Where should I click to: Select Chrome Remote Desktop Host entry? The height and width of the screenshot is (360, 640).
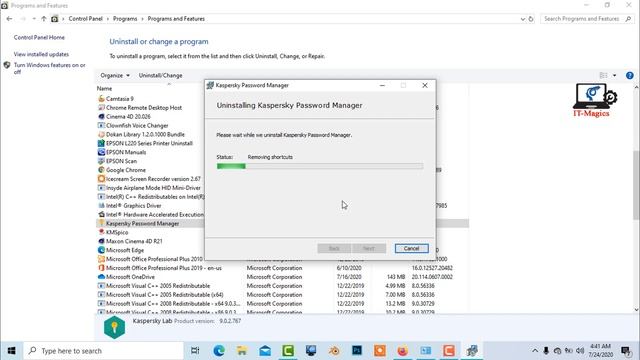point(144,108)
